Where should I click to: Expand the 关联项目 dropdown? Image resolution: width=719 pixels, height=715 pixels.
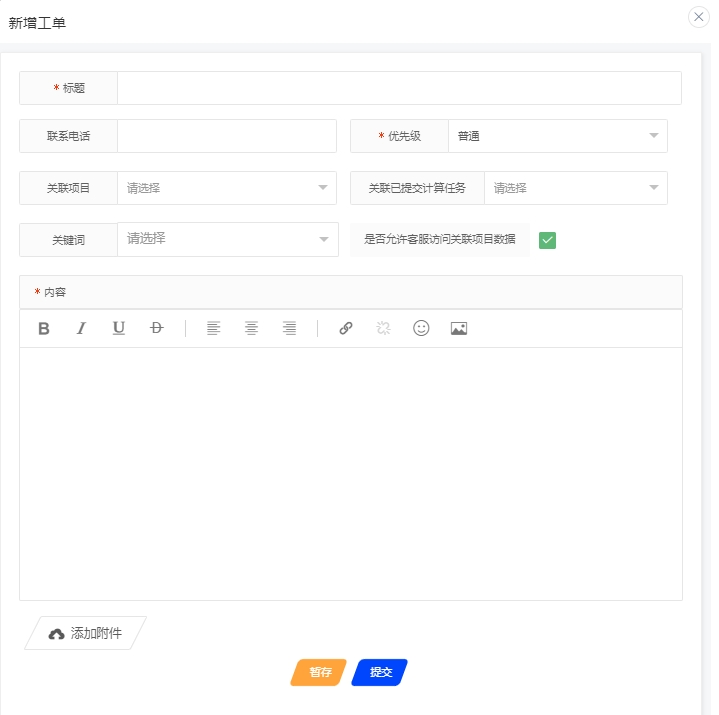coord(227,188)
